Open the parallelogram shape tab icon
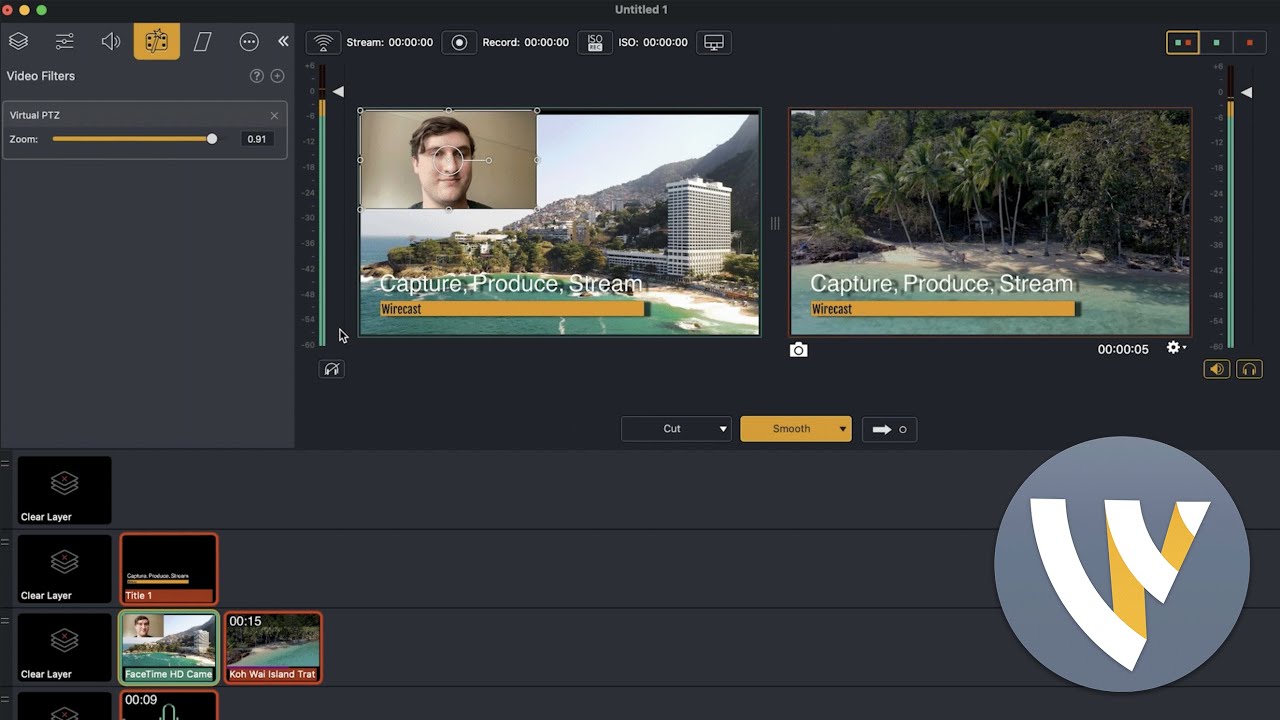Screen dimensions: 1280x720 203,41
